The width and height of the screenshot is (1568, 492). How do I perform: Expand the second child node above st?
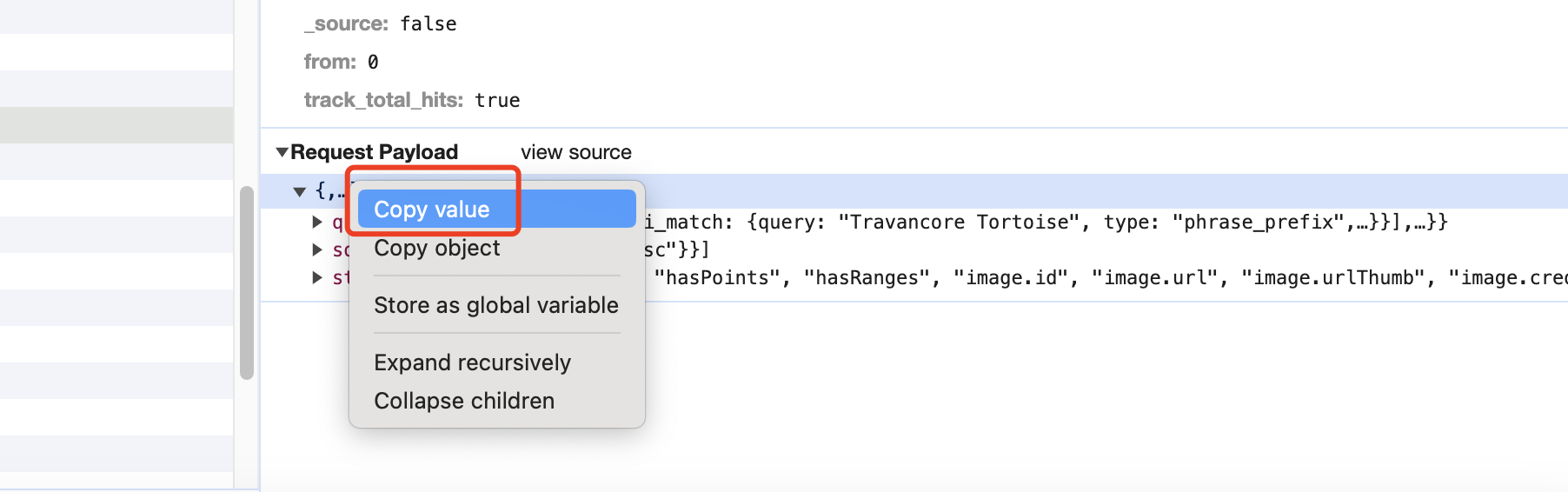pos(317,250)
